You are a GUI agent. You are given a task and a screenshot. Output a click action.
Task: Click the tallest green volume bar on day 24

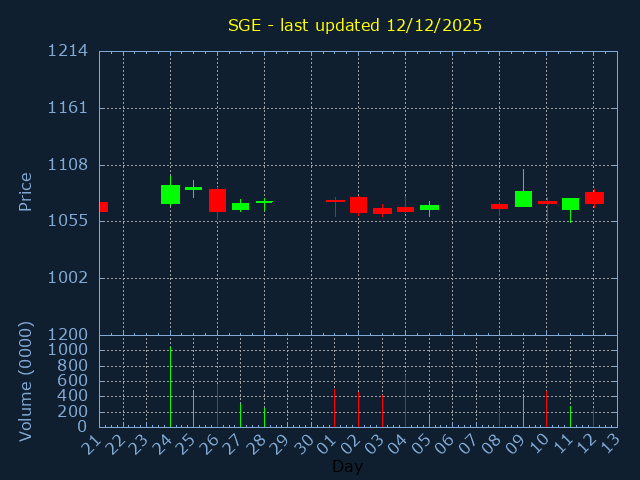[x=170, y=387]
